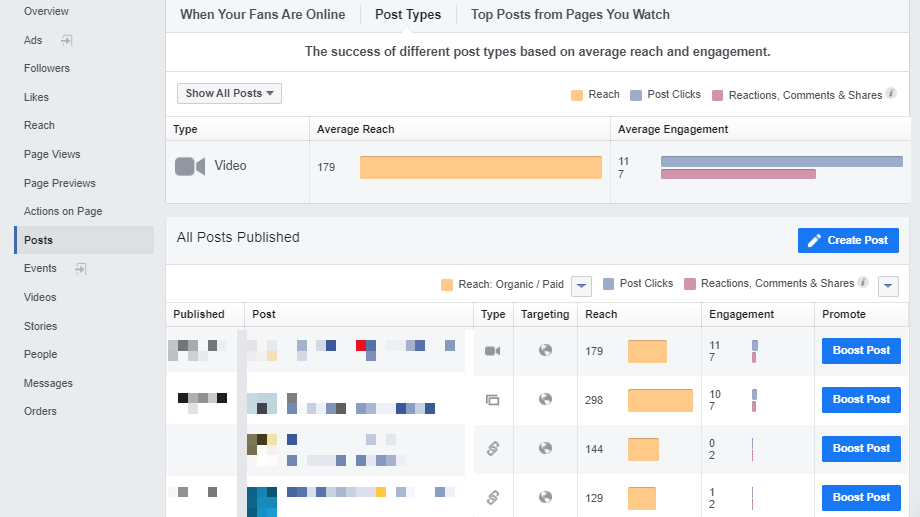Click the link type icon in the 144 reach row
Viewport: 920px width, 517px height.
(492, 449)
